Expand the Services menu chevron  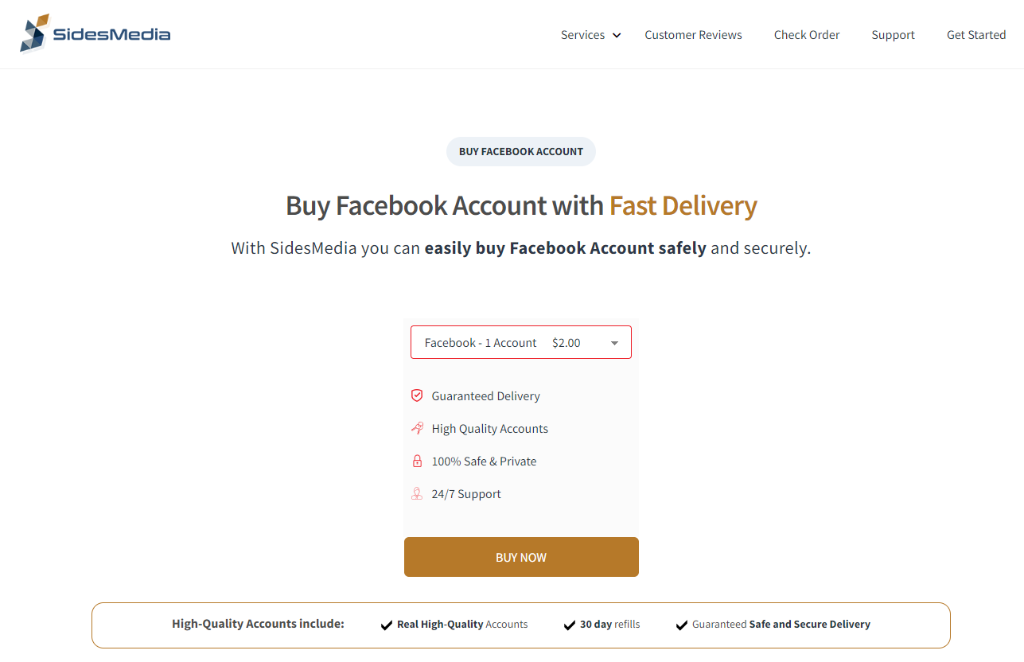[616, 35]
